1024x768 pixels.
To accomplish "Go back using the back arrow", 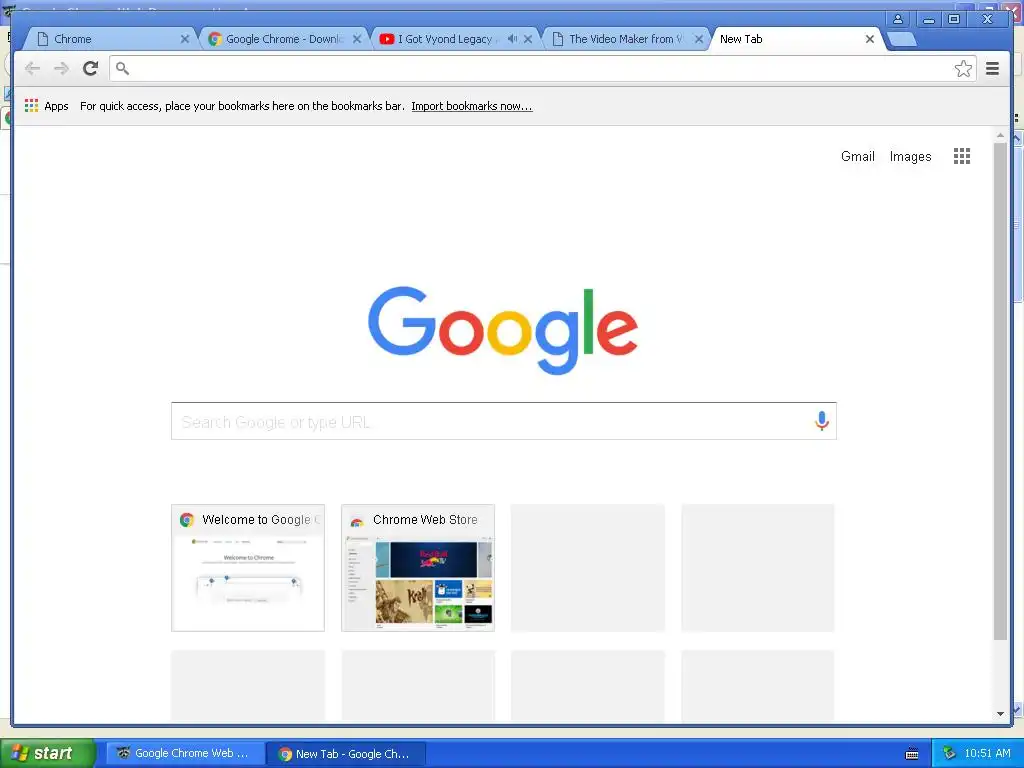I will [x=32, y=68].
